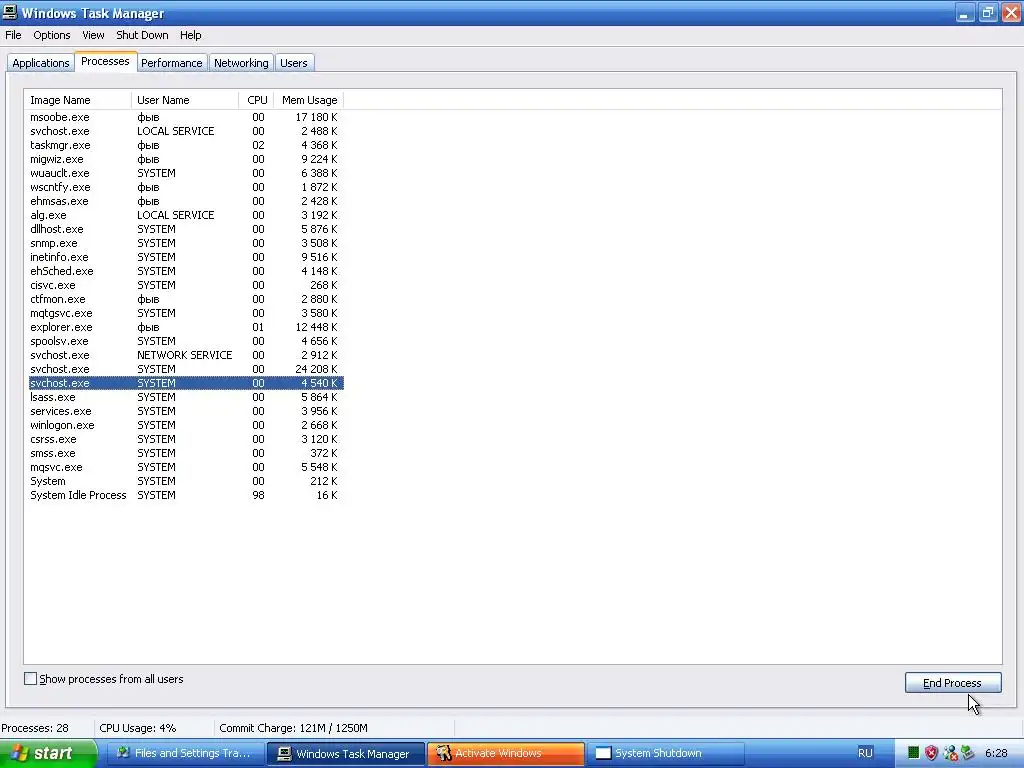This screenshot has width=1024, height=768.
Task: Select the Processes tab
Action: (x=105, y=61)
